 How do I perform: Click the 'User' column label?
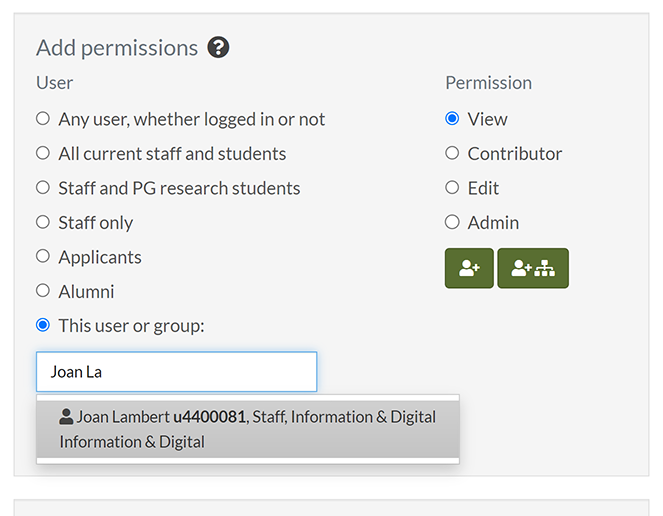[x=55, y=83]
